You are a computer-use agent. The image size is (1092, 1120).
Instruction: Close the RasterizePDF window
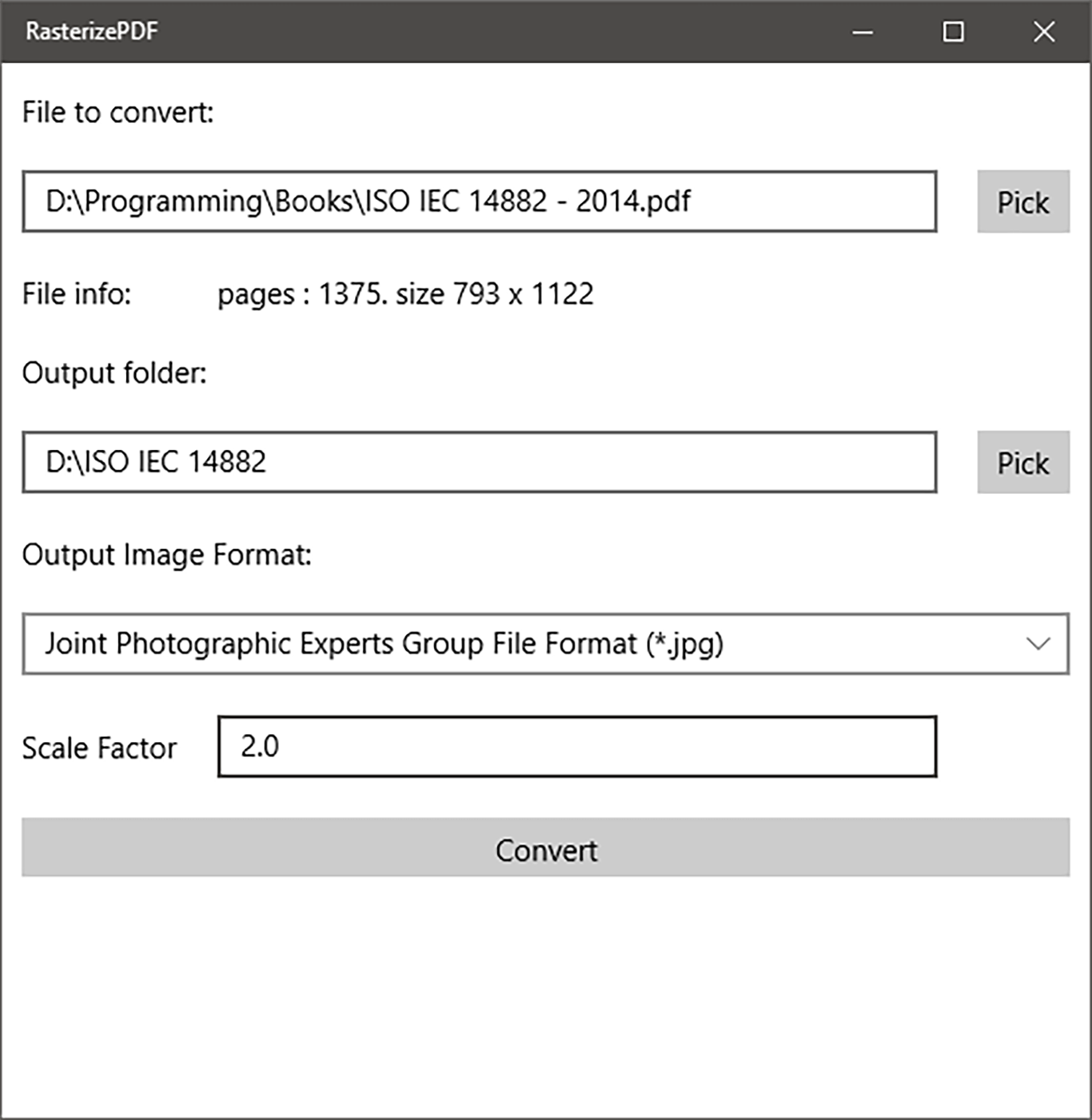point(1043,32)
